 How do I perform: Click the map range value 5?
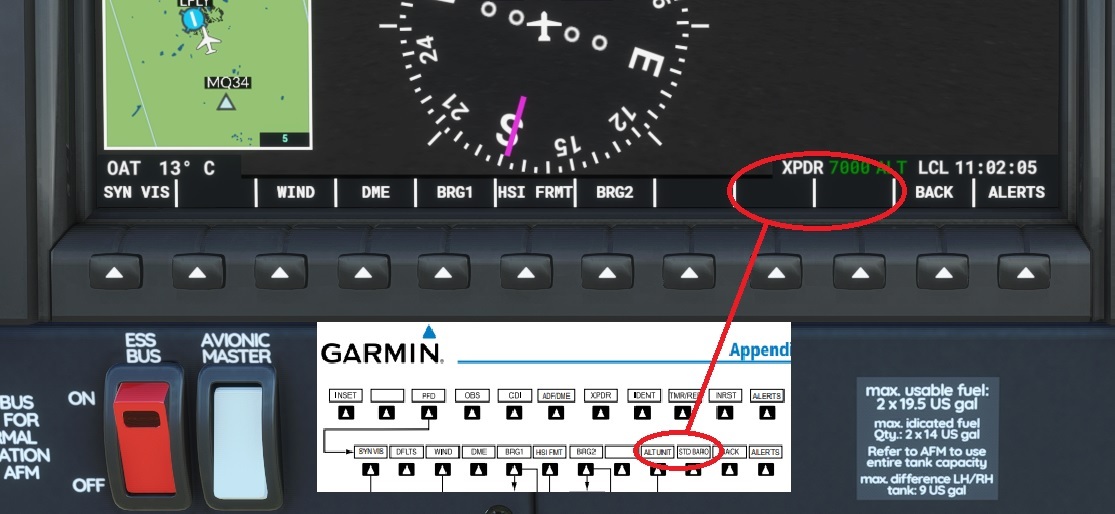[285, 139]
